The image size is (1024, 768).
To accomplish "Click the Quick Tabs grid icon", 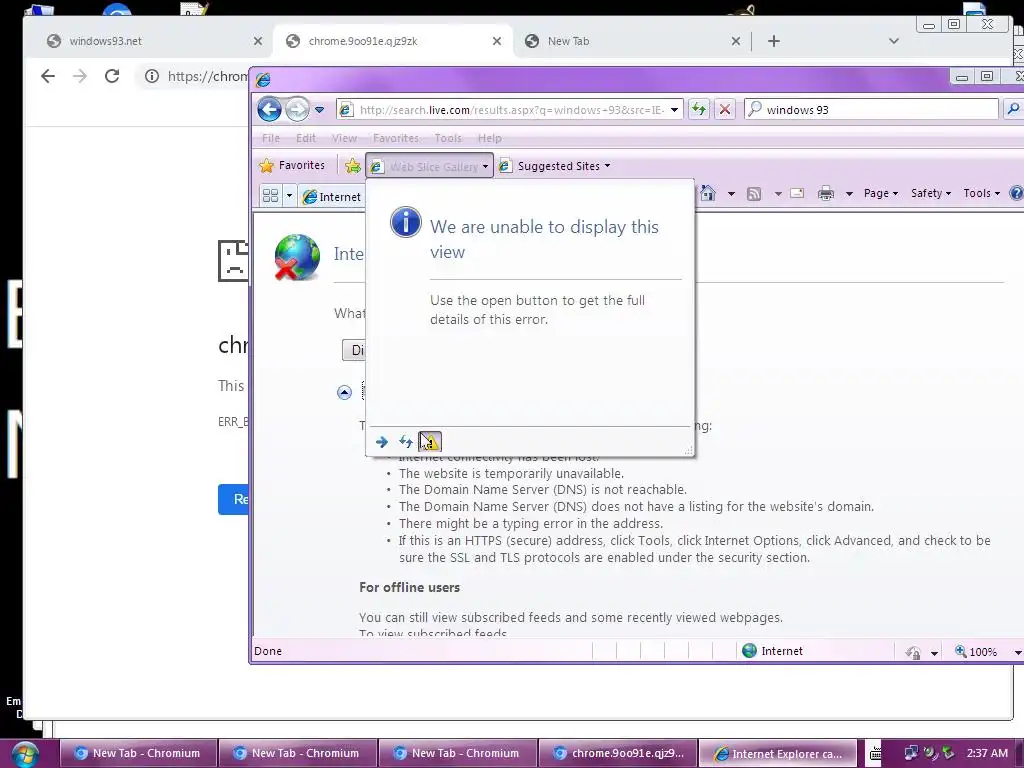I will (270, 195).
